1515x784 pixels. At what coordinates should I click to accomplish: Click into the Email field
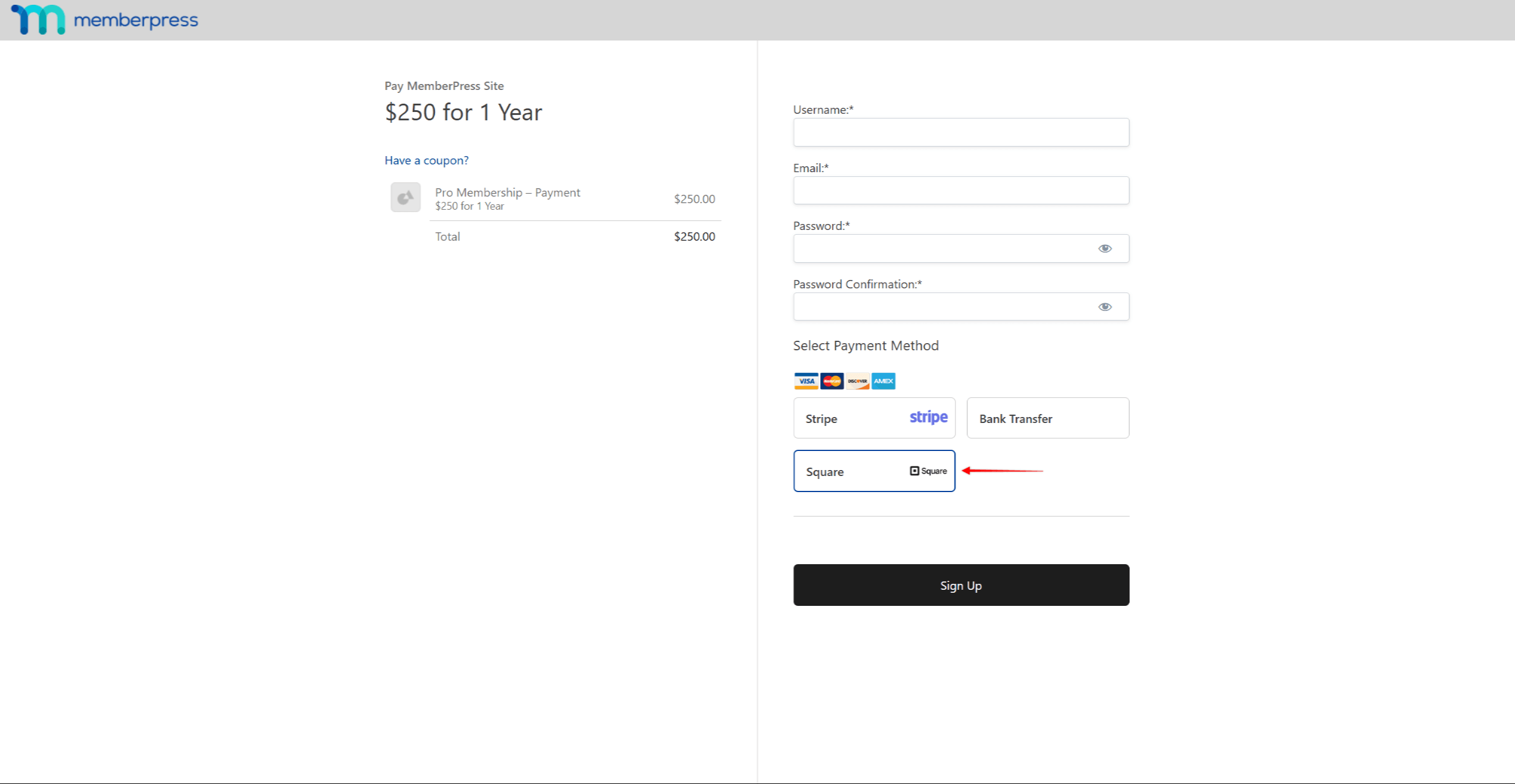[x=960, y=191]
